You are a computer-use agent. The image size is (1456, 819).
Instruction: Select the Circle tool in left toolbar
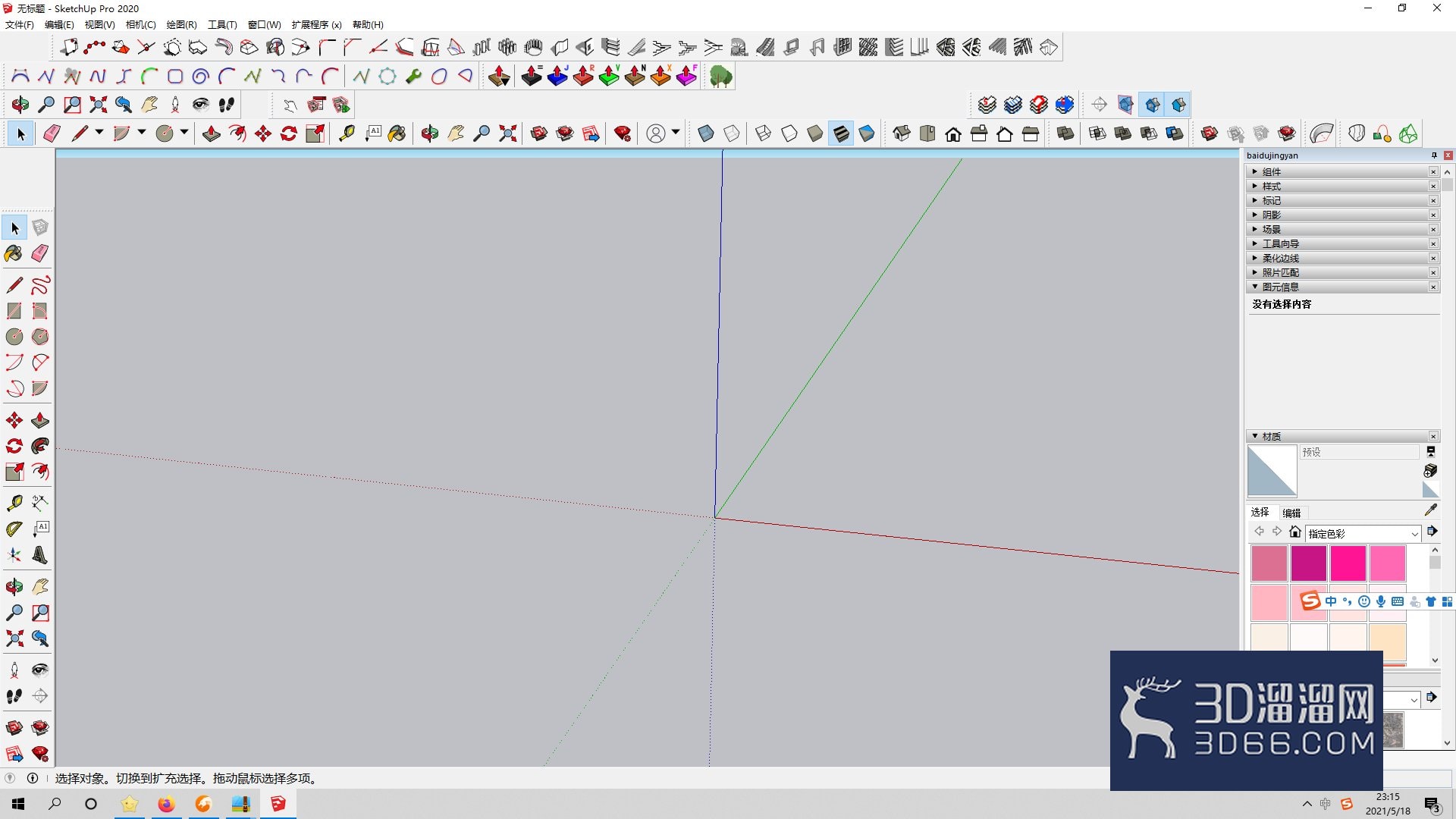pyautogui.click(x=14, y=337)
